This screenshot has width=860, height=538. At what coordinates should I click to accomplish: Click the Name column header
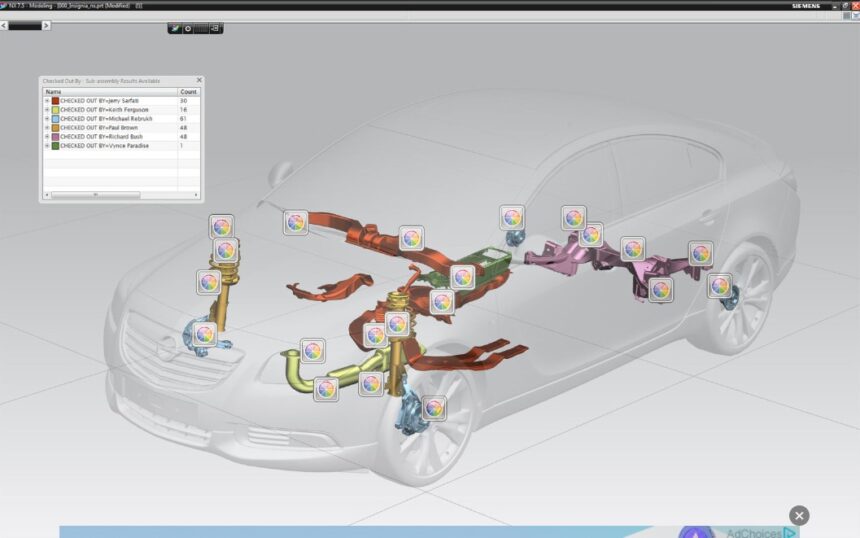(110, 92)
